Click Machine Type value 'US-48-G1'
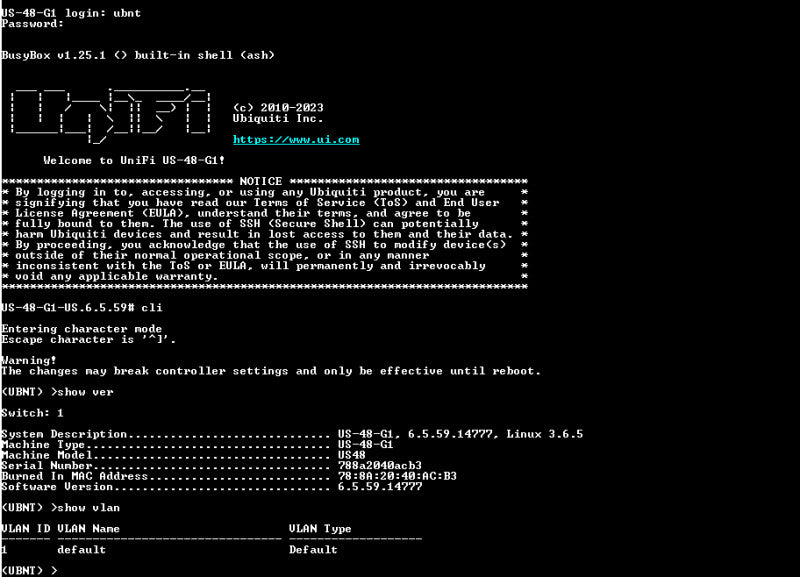Screen dimensions: 800x577 point(366,444)
